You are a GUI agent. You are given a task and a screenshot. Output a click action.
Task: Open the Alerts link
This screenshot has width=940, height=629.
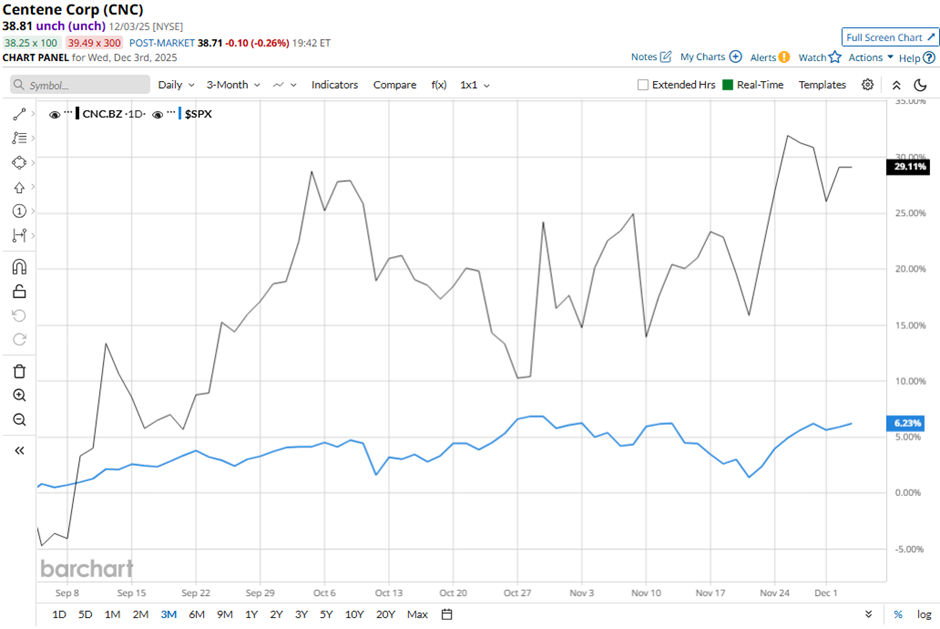763,58
